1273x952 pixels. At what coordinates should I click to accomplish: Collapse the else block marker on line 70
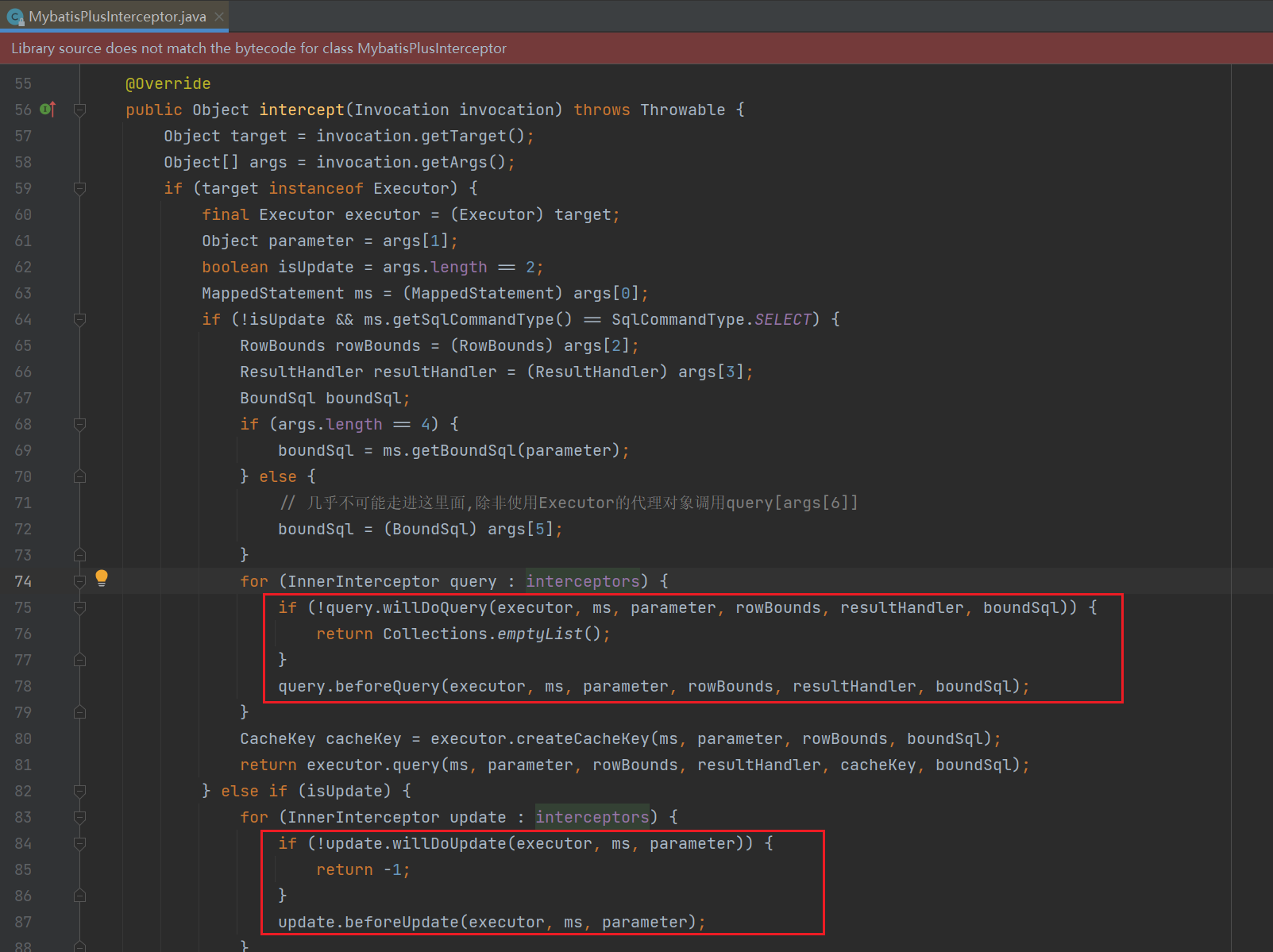pyautogui.click(x=79, y=477)
